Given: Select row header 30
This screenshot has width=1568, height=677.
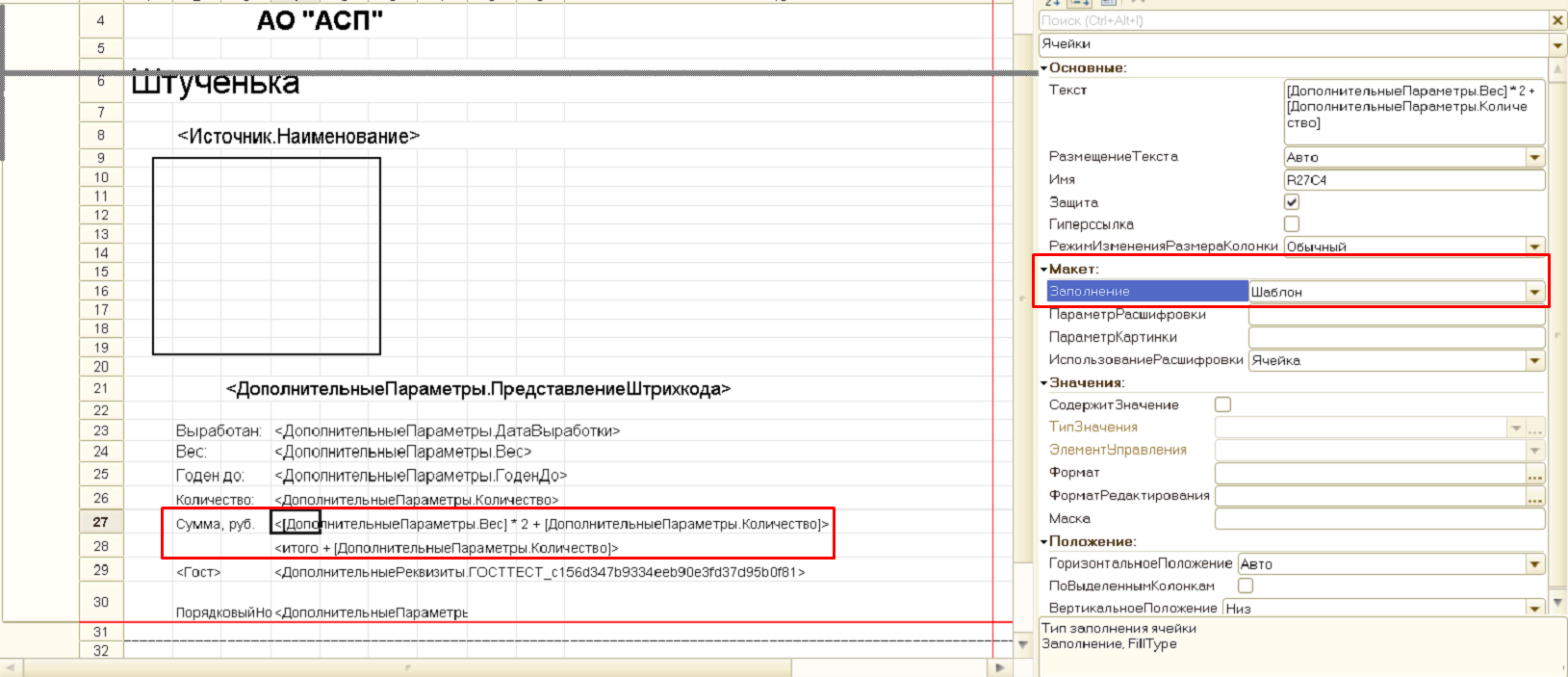Looking at the screenshot, I should 101,602.
